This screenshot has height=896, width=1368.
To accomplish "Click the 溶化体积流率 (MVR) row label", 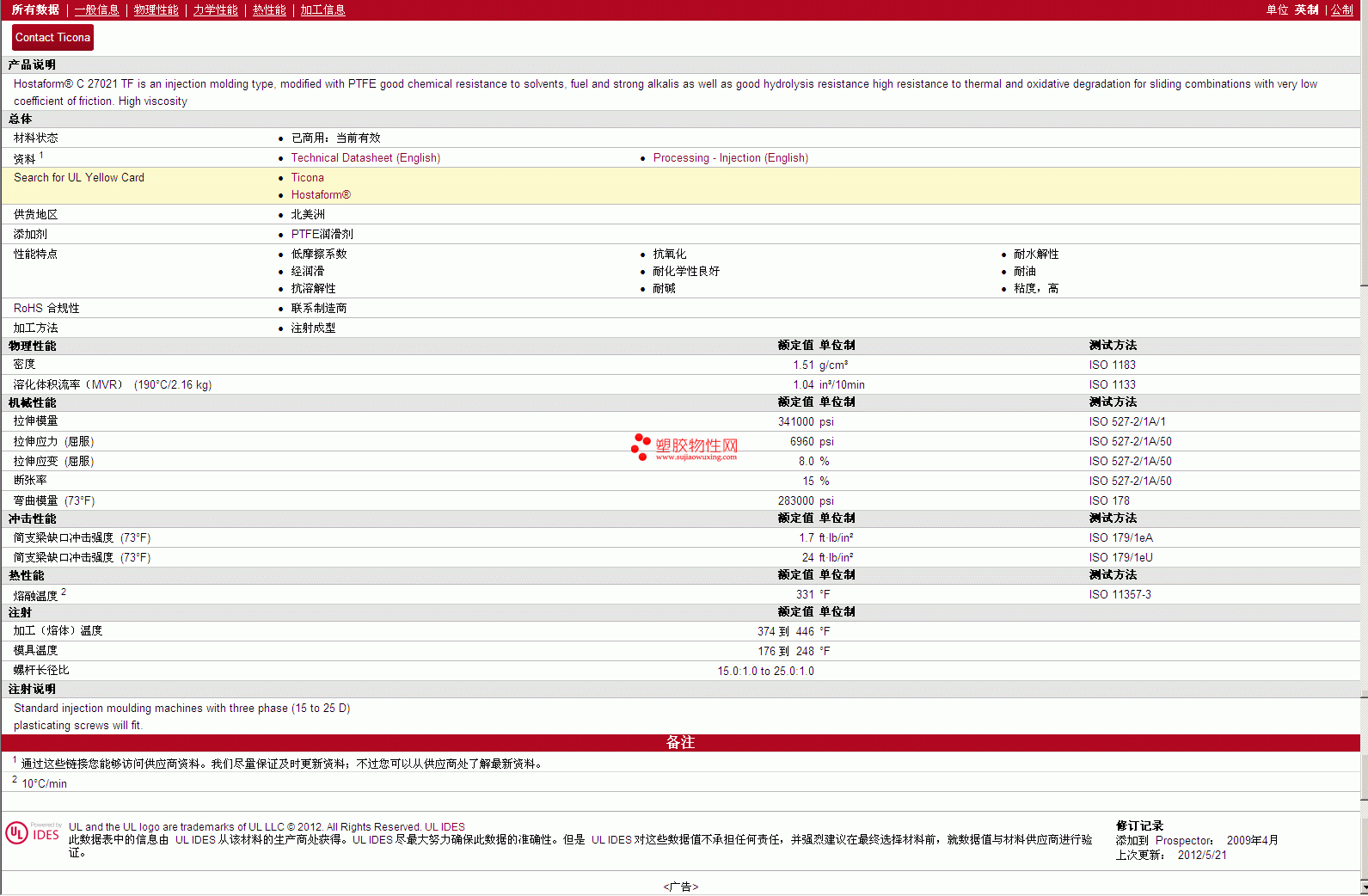I will (113, 385).
